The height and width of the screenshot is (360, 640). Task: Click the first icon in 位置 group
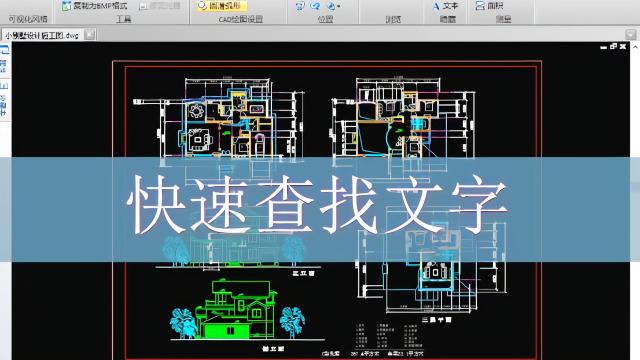(x=300, y=6)
